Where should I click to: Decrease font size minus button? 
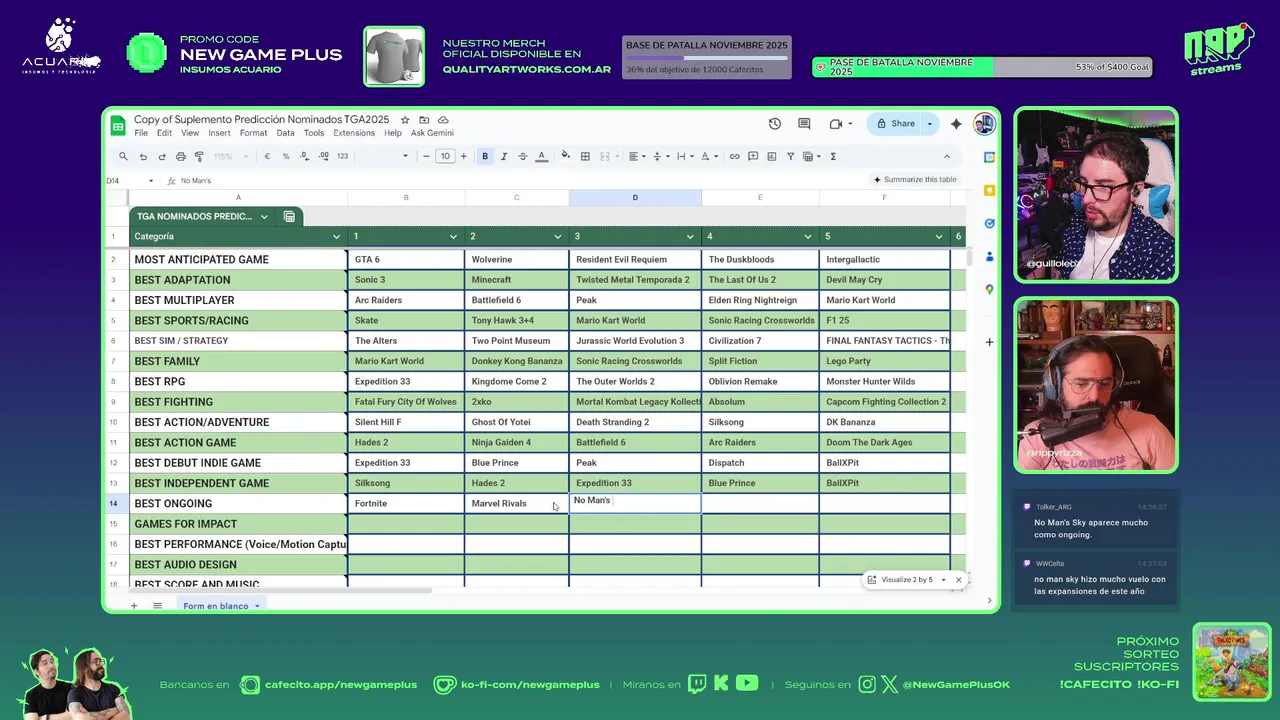pyautogui.click(x=426, y=156)
